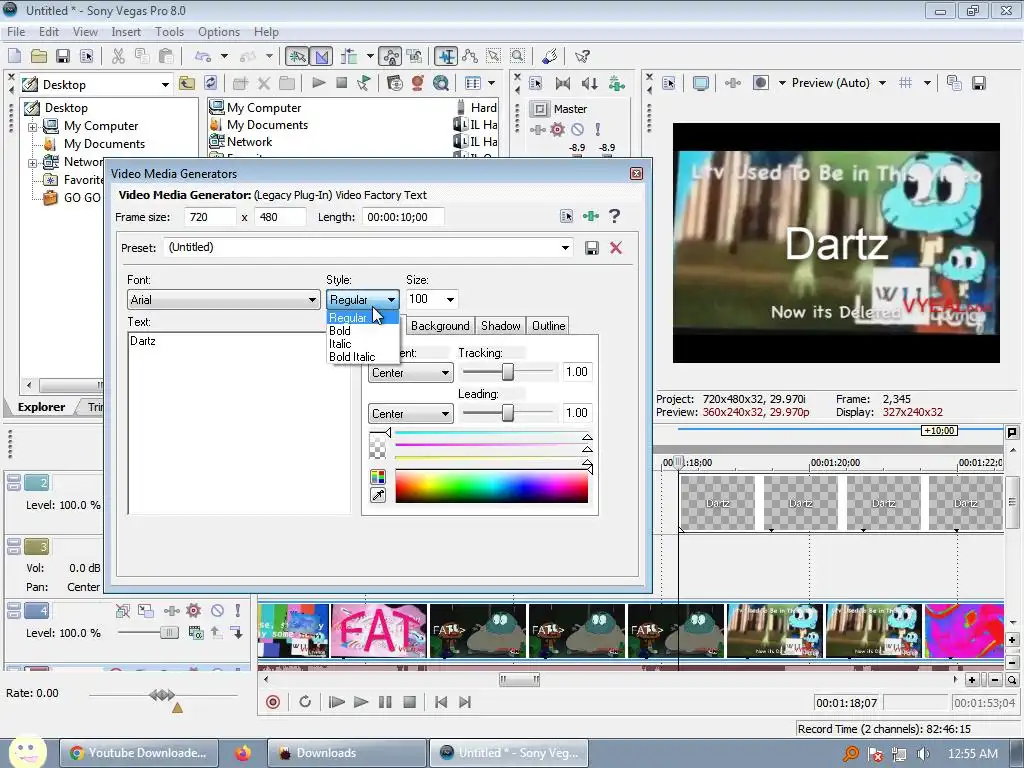This screenshot has width=1024, height=768.
Task: Click the Tracking slider handle
Action: coord(507,372)
